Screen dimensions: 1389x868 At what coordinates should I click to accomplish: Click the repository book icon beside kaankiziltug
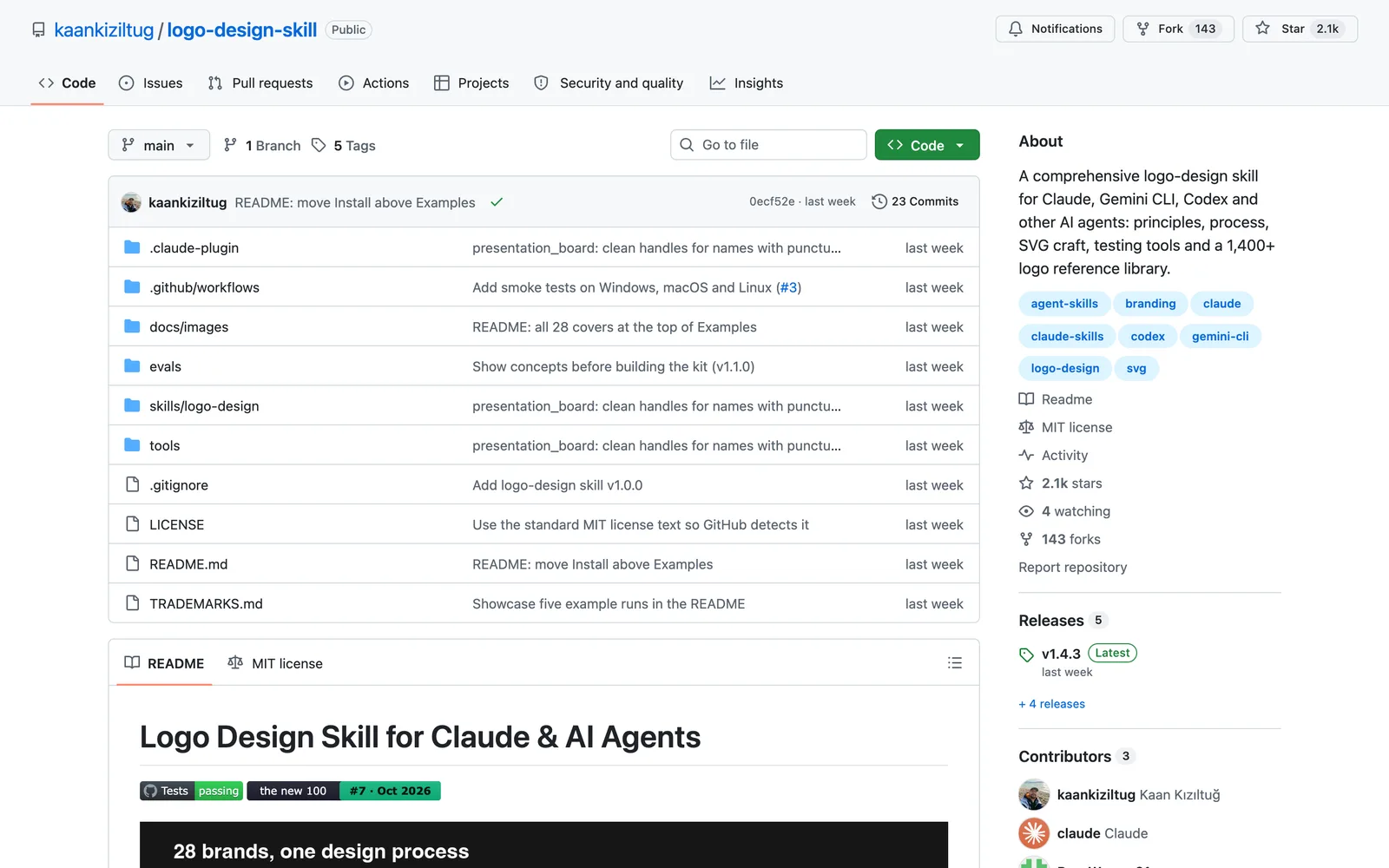point(38,30)
